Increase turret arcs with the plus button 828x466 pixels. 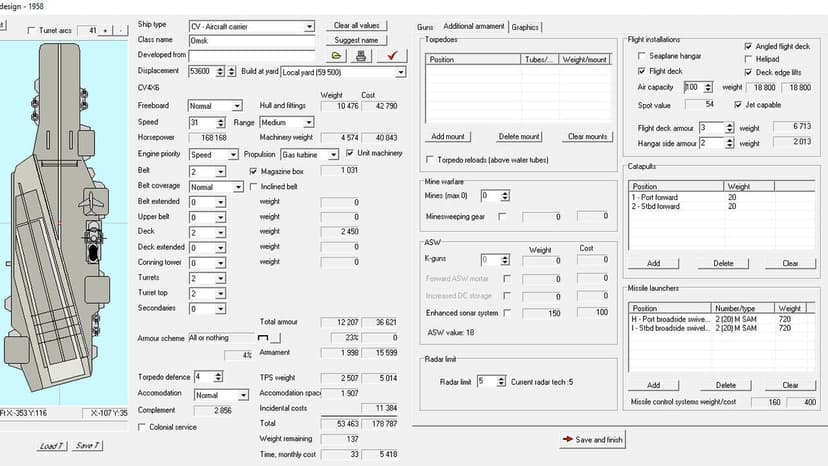(106, 31)
